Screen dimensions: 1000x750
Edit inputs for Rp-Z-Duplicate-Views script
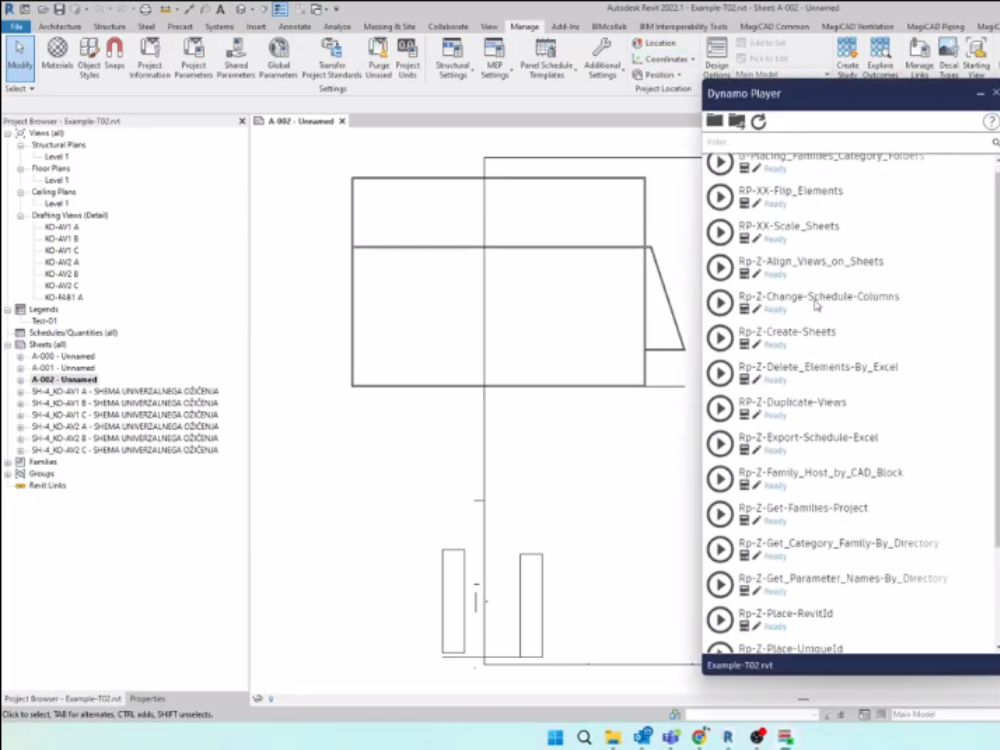coord(757,415)
